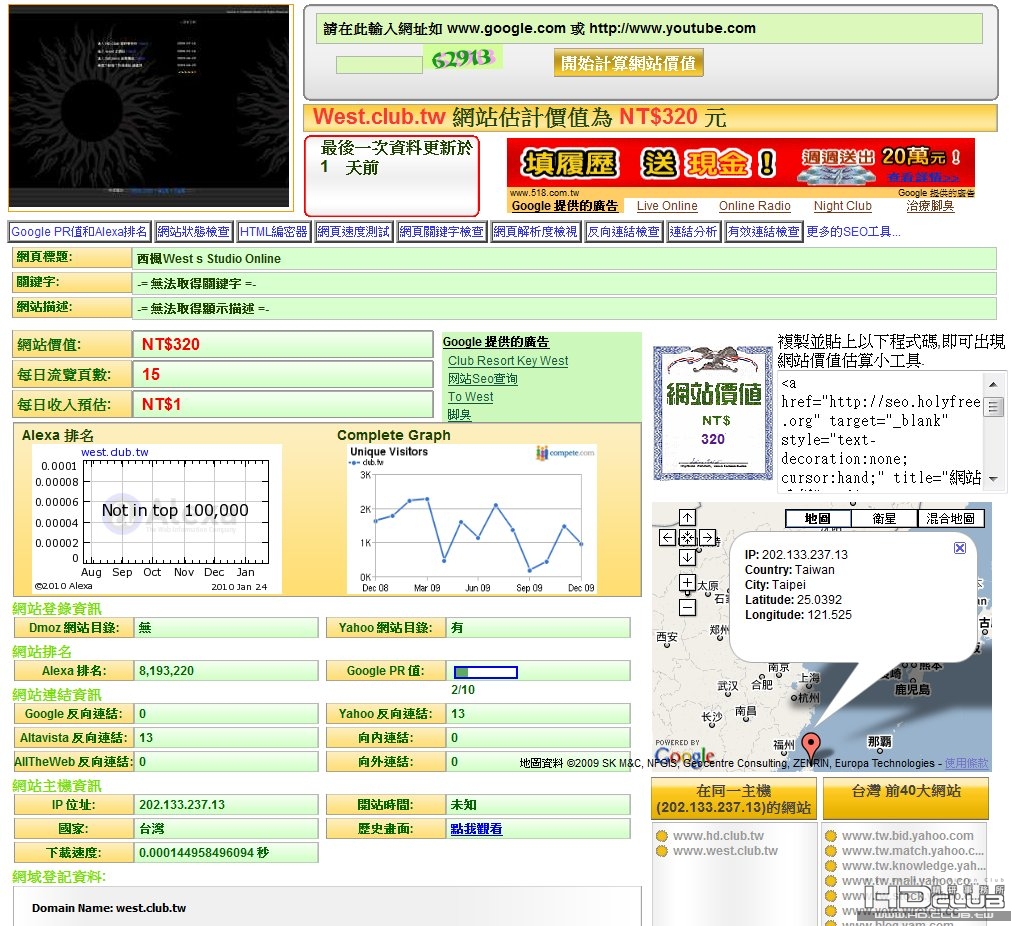1016x926 pixels.
Task: Open www.west.club.tw in same-host list
Action: (725, 851)
